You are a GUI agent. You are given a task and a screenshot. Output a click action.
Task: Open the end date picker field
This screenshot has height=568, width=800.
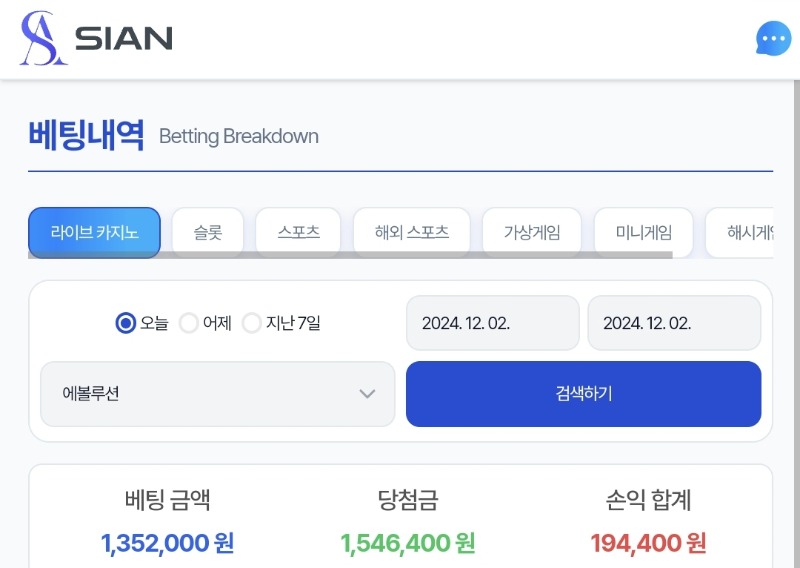click(674, 323)
